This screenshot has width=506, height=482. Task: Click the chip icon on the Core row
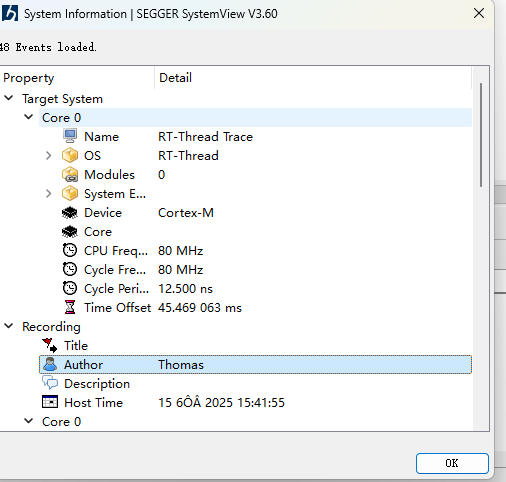coord(70,231)
